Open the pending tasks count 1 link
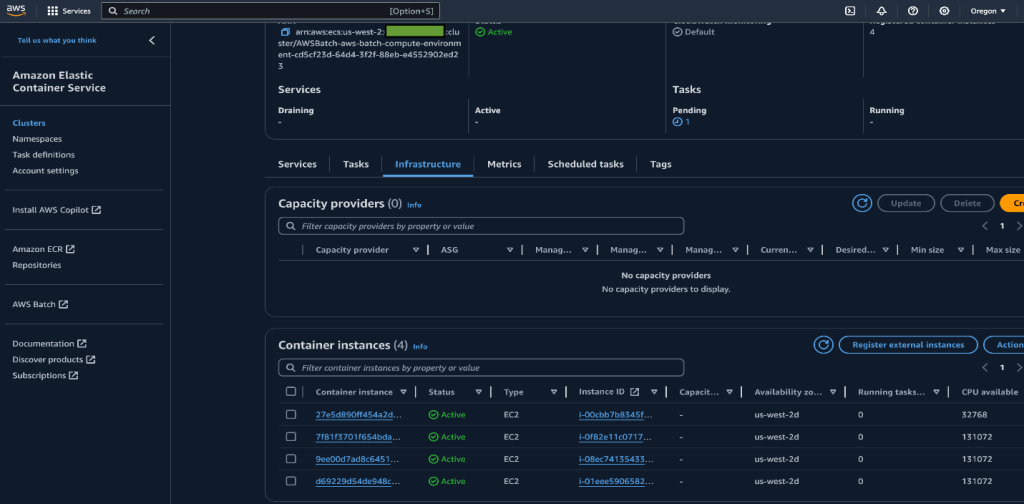This screenshot has height=504, width=1024. 687,122
